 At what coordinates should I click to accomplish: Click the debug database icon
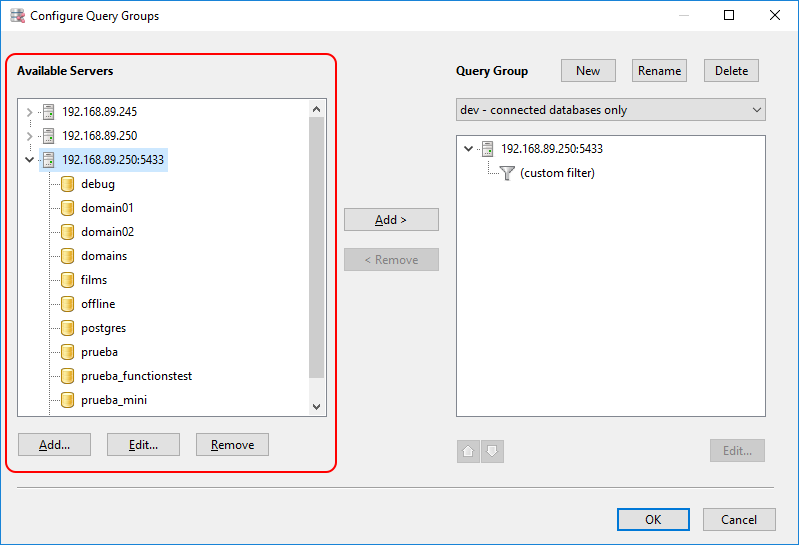[x=67, y=184]
